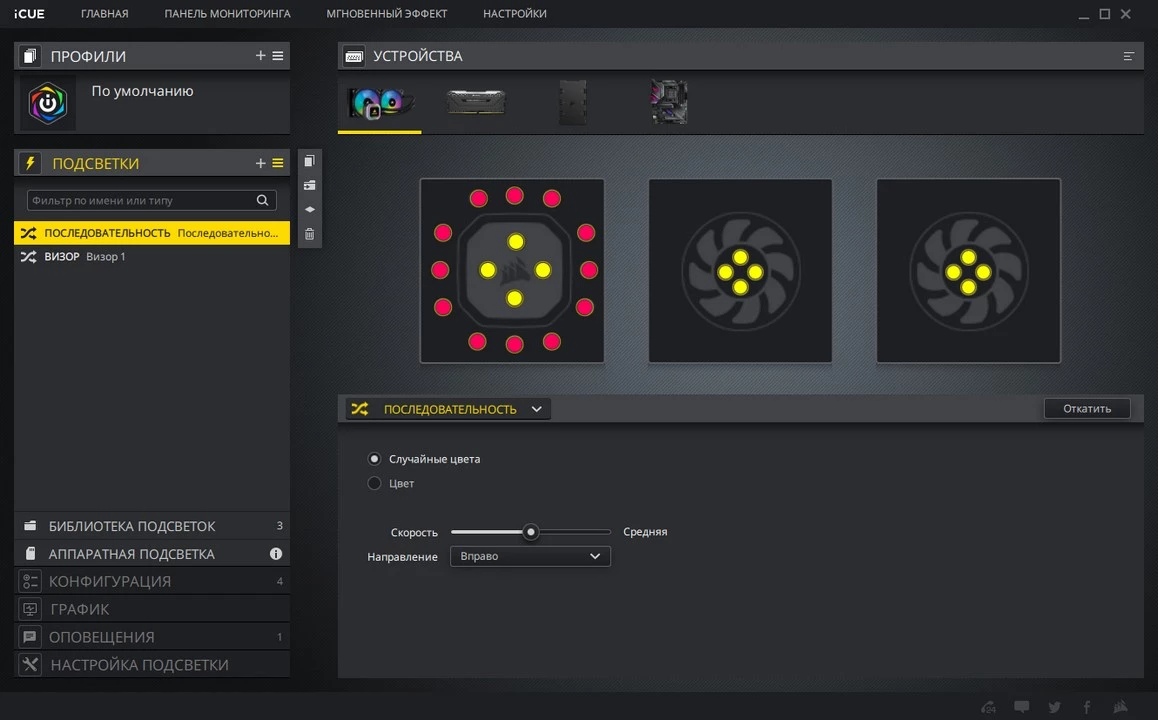
Task: Click the Corsair sails logo icon
Action: [x=1120, y=707]
